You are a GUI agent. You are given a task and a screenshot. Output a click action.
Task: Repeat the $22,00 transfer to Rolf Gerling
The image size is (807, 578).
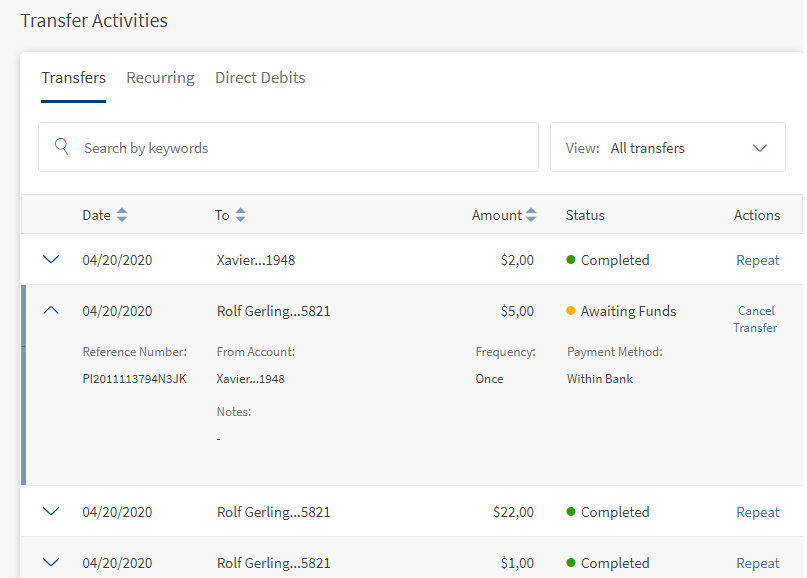(757, 512)
